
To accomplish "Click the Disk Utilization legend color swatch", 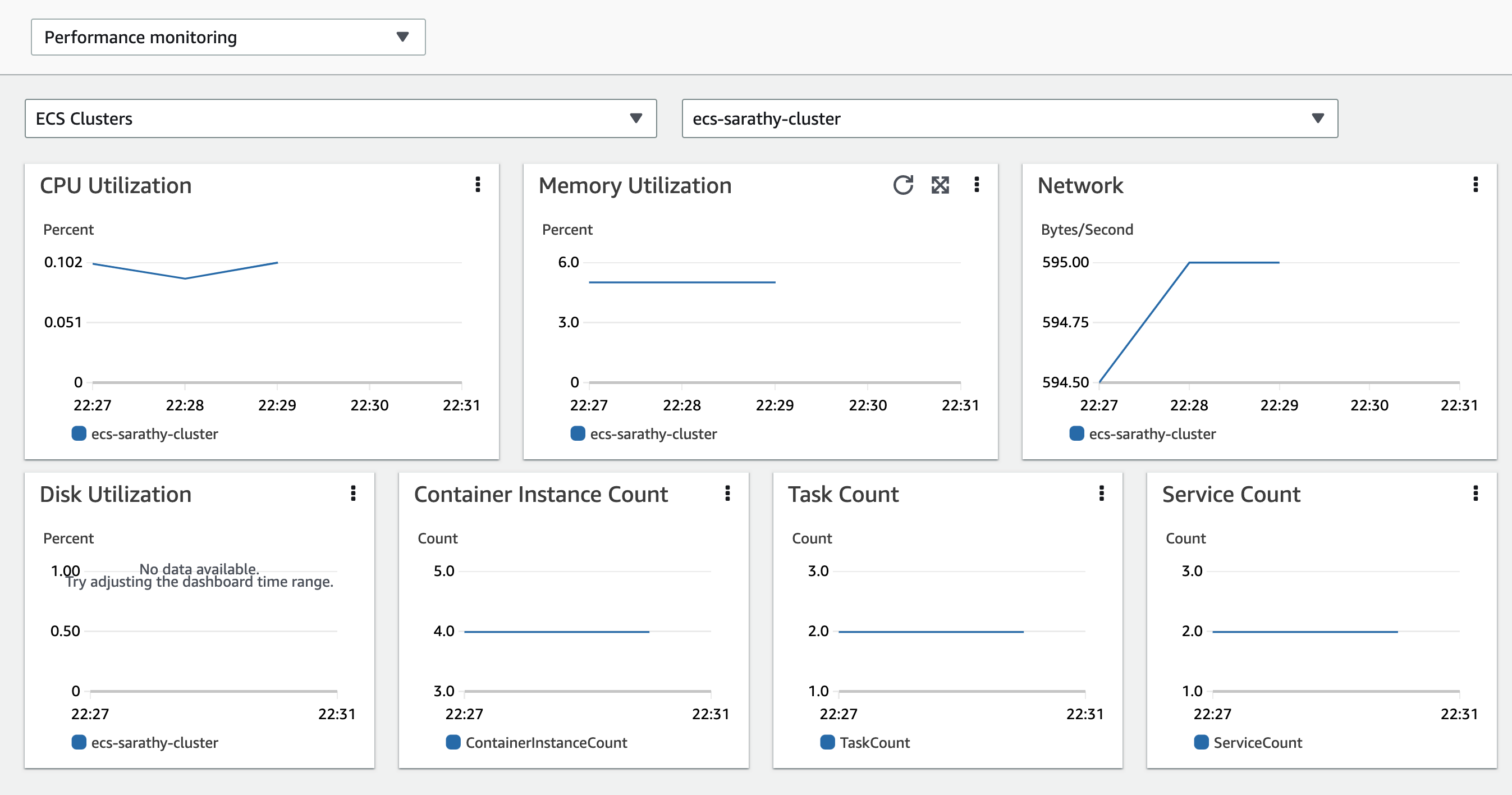I will coord(79,742).
